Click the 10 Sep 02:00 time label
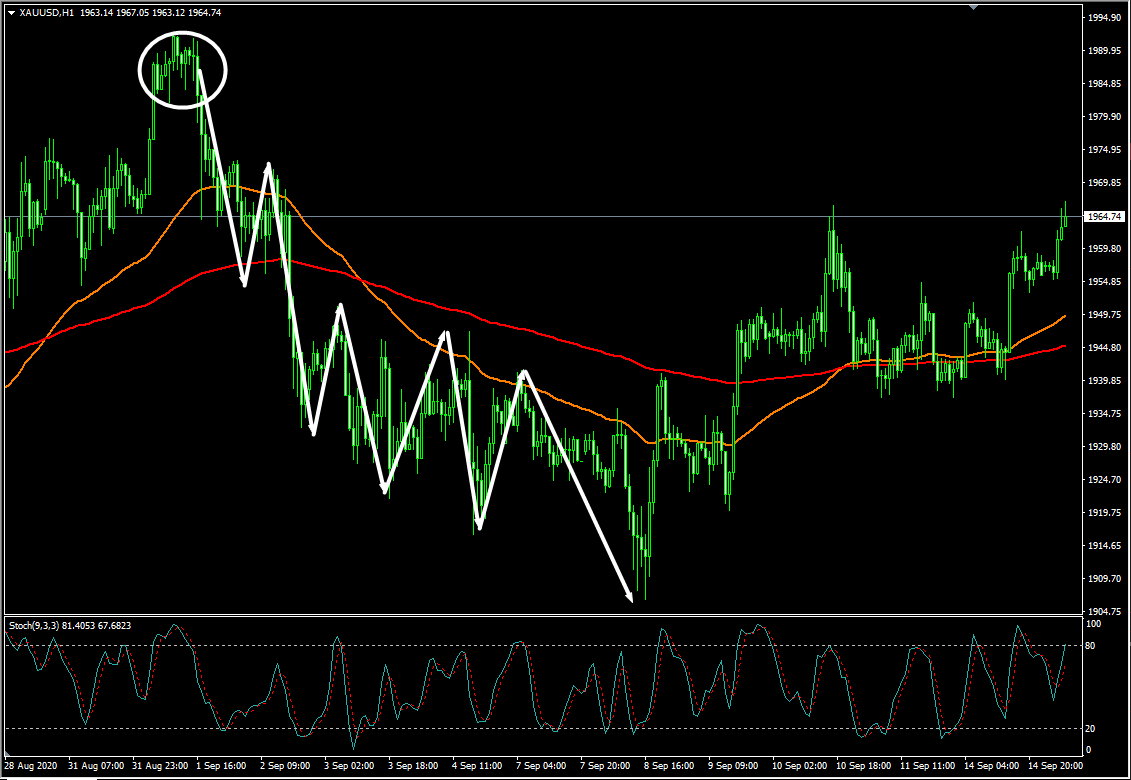This screenshot has width=1131, height=780. tap(799, 766)
